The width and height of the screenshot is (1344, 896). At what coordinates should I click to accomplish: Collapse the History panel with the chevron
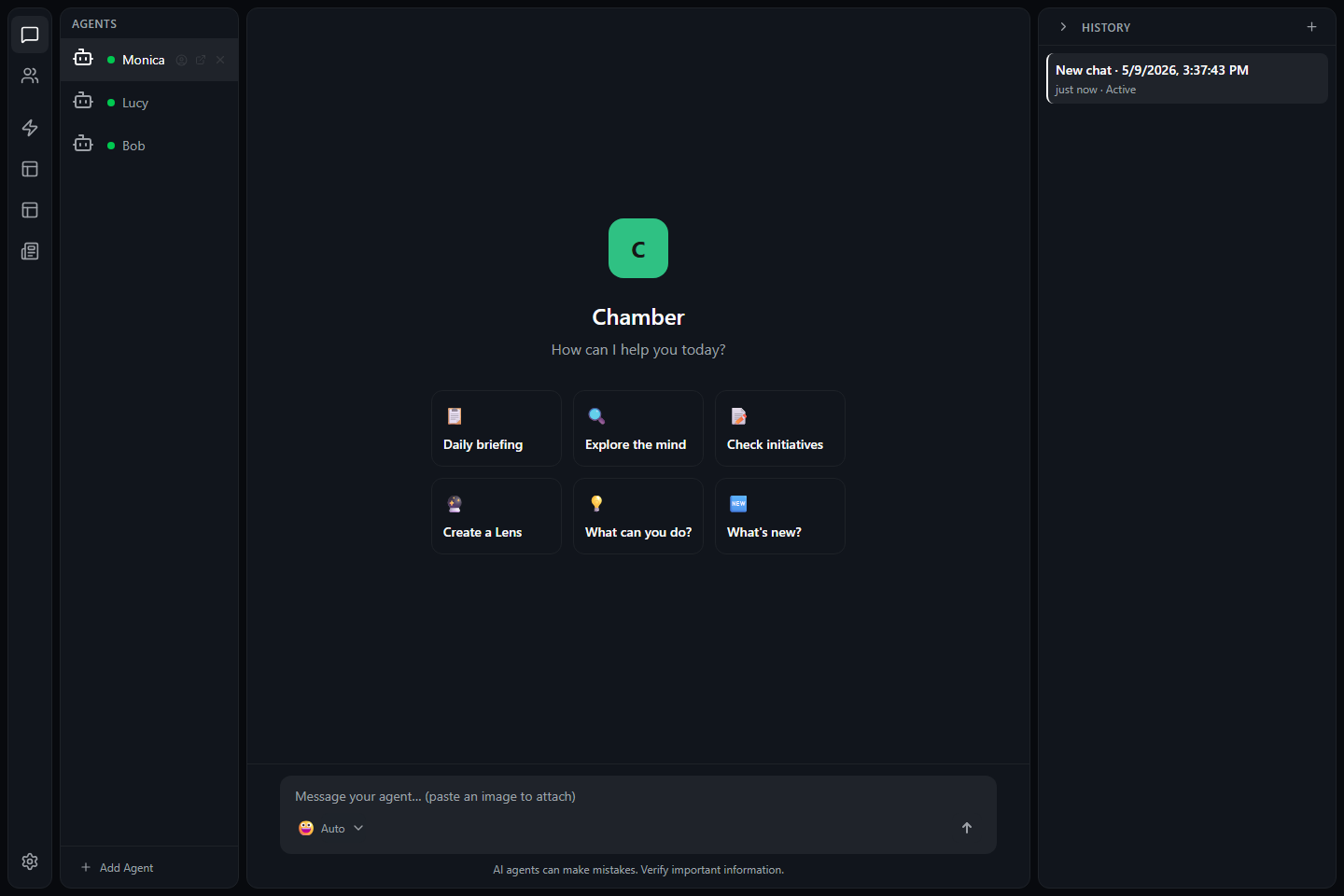point(1063,27)
